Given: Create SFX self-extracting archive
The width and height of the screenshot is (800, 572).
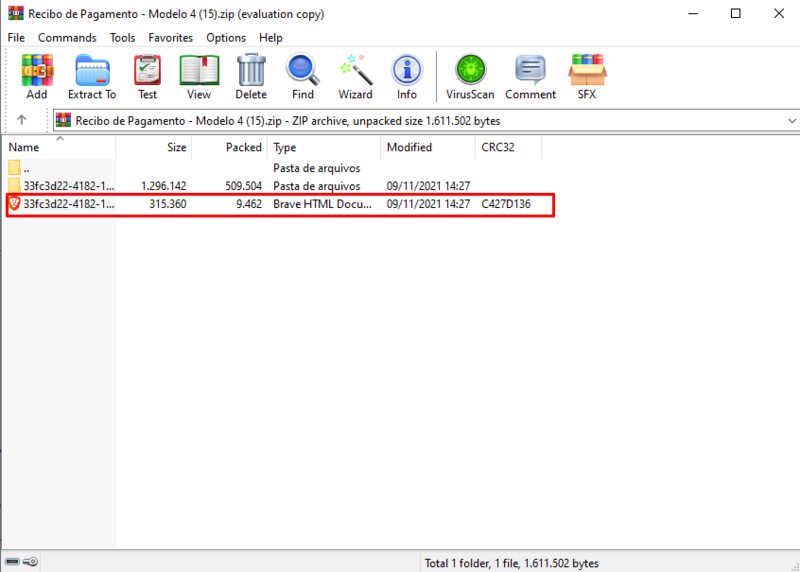Looking at the screenshot, I should point(587,70).
